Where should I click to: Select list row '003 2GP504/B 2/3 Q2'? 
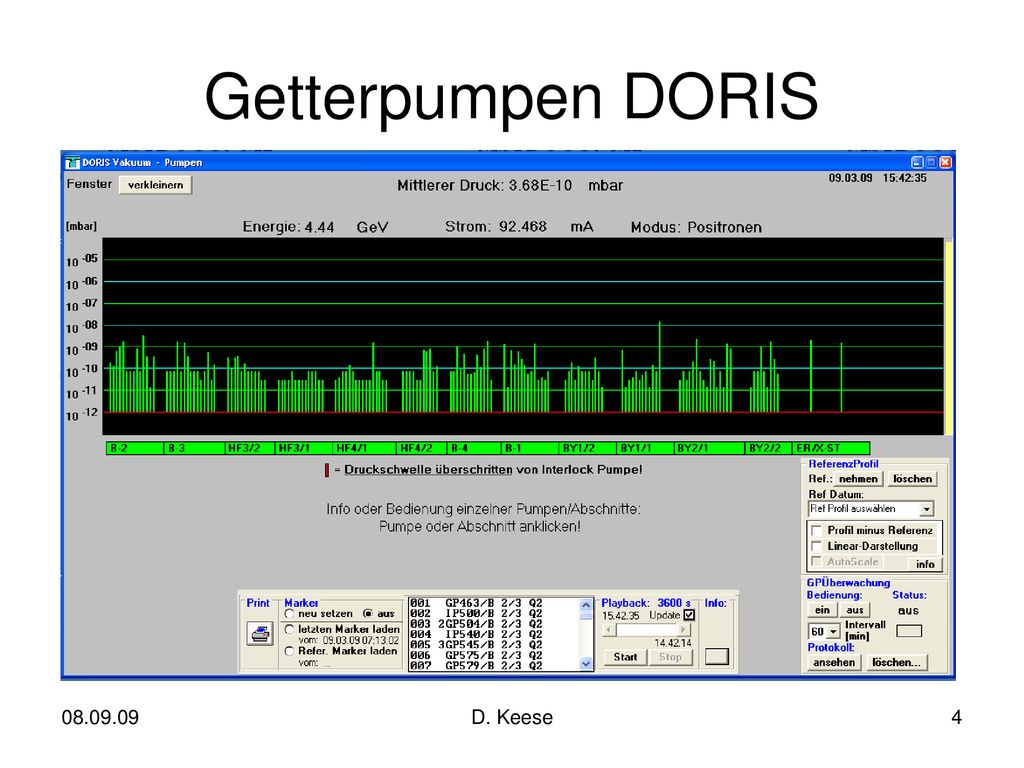(476, 624)
